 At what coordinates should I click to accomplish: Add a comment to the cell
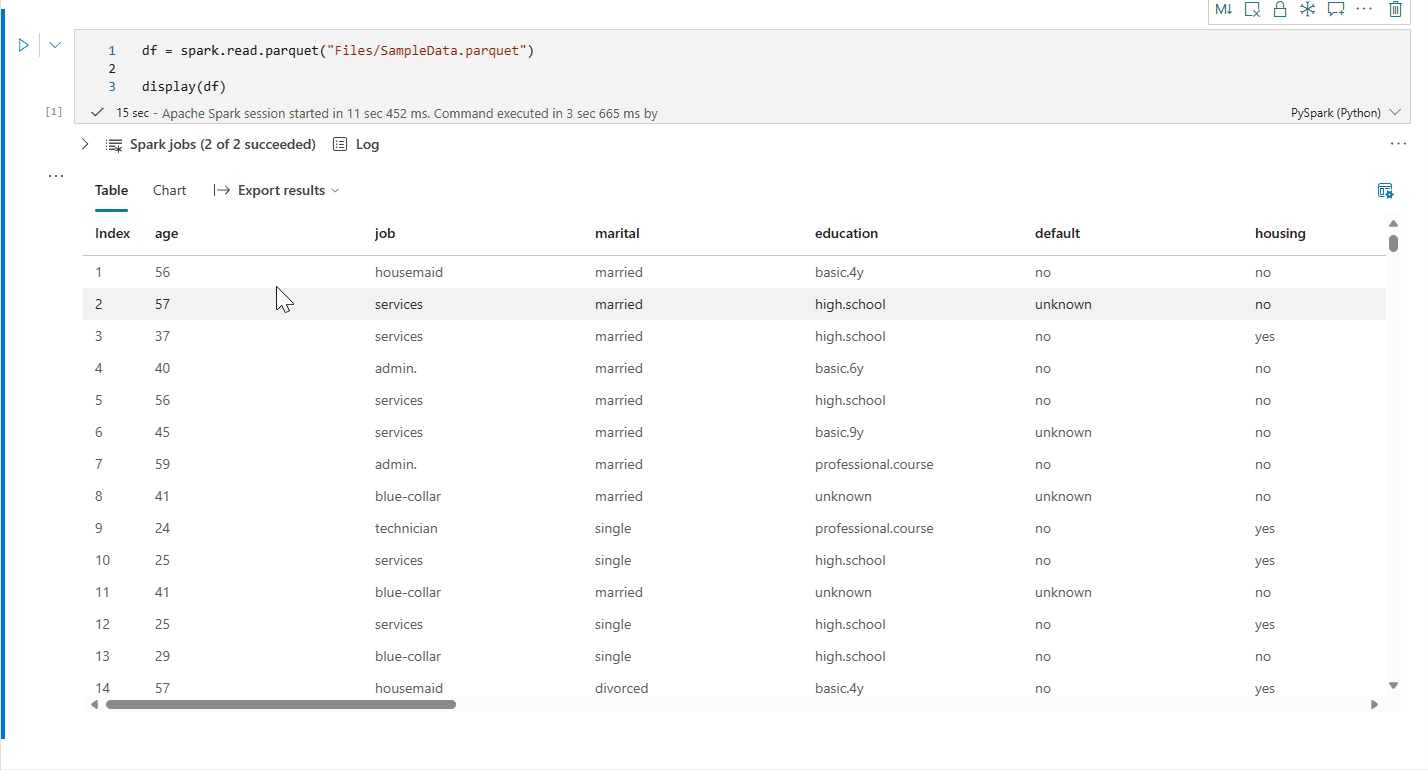[x=1335, y=9]
